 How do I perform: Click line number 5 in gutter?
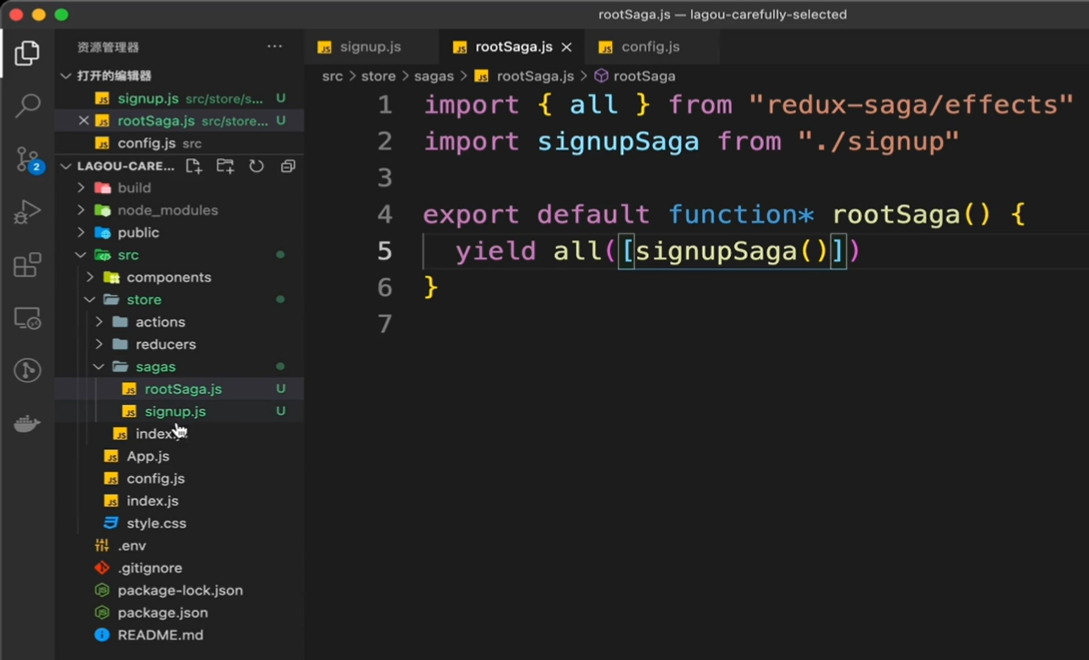pyautogui.click(x=384, y=251)
